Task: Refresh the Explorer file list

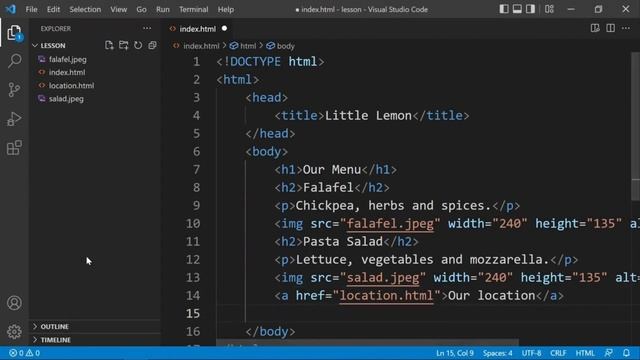Action: point(138,45)
